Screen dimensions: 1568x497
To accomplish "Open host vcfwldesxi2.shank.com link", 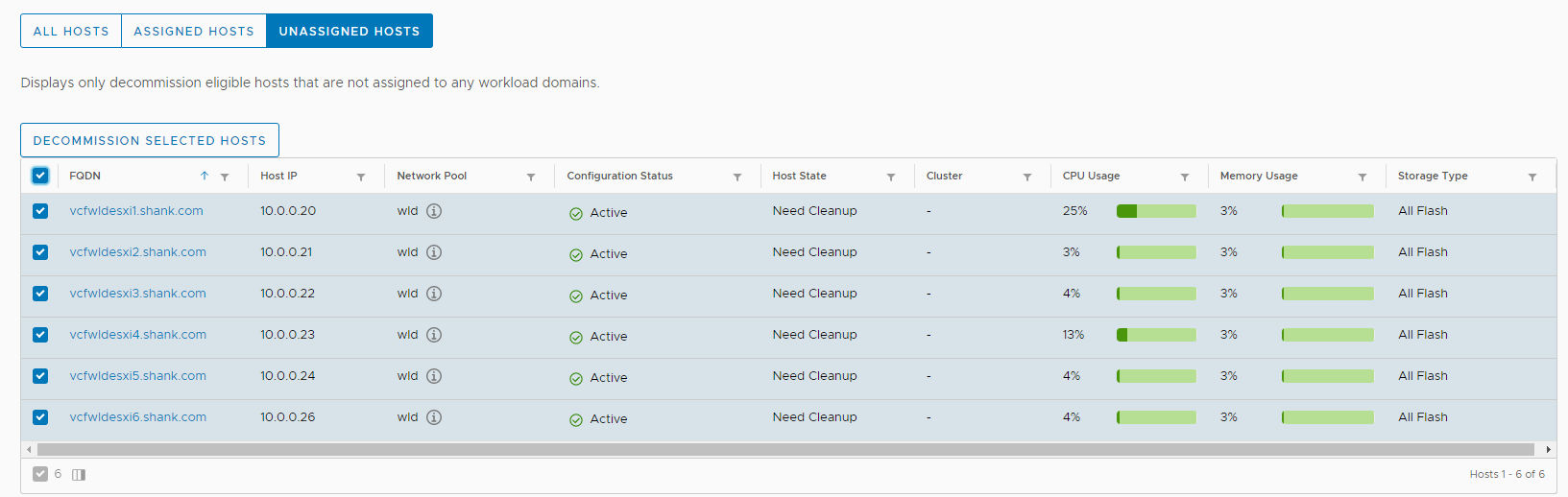I will 137,252.
